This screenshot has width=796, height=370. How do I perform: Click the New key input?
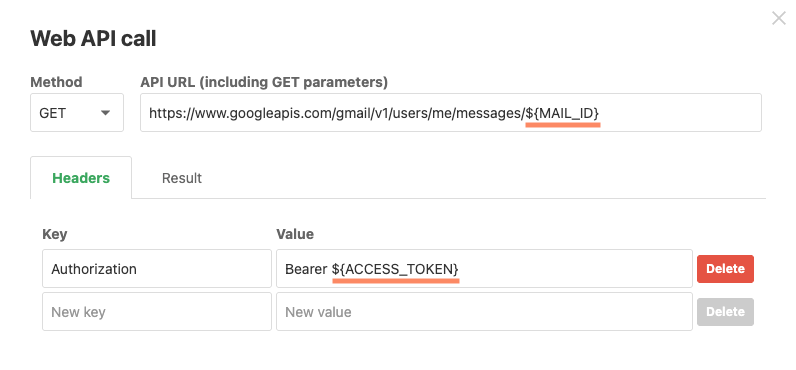(157, 312)
